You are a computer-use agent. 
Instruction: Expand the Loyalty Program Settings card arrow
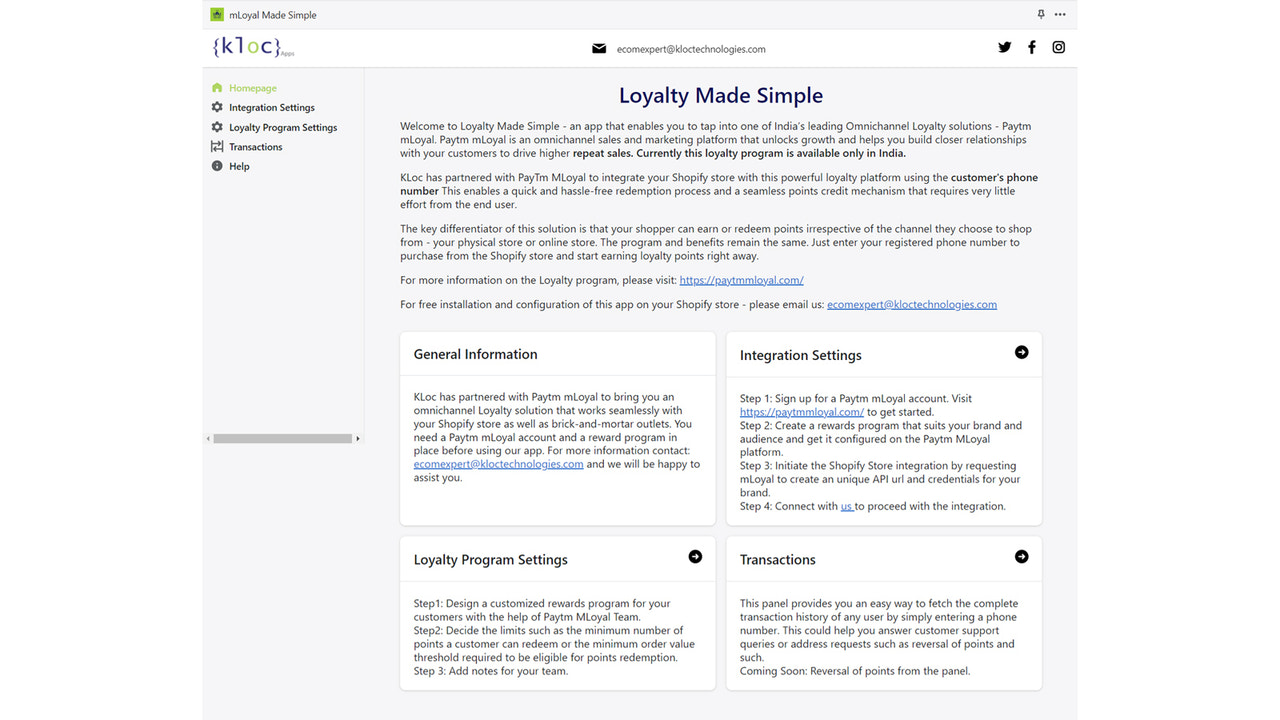click(695, 556)
